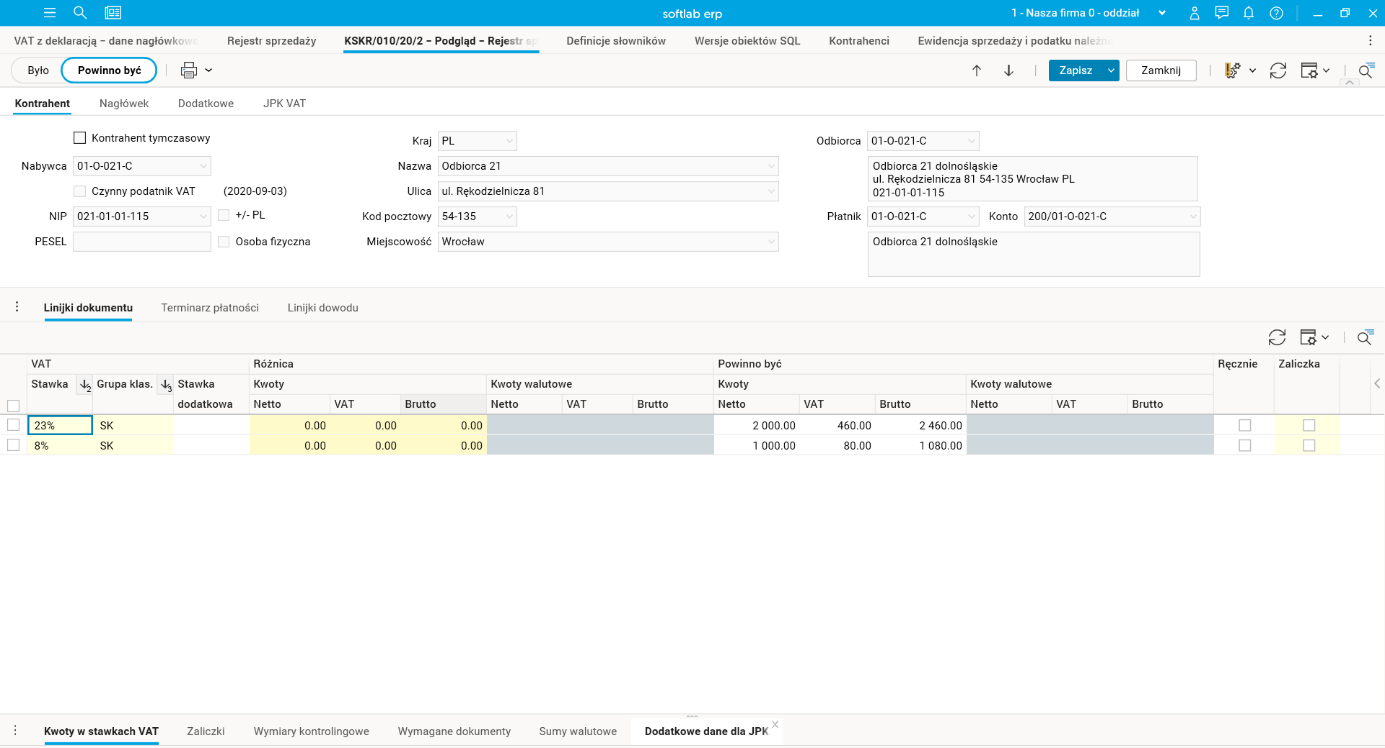Switch the view to Powinno być
Viewport: 1385px width, 748px height.
(109, 70)
